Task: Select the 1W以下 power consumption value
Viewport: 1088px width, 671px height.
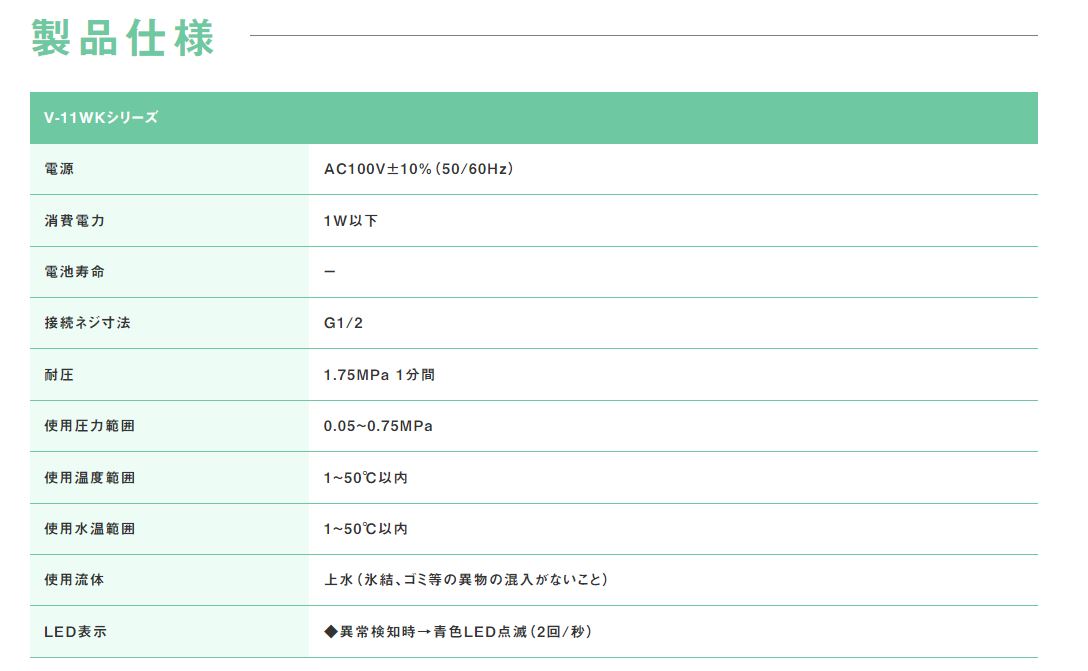Action: coord(350,221)
